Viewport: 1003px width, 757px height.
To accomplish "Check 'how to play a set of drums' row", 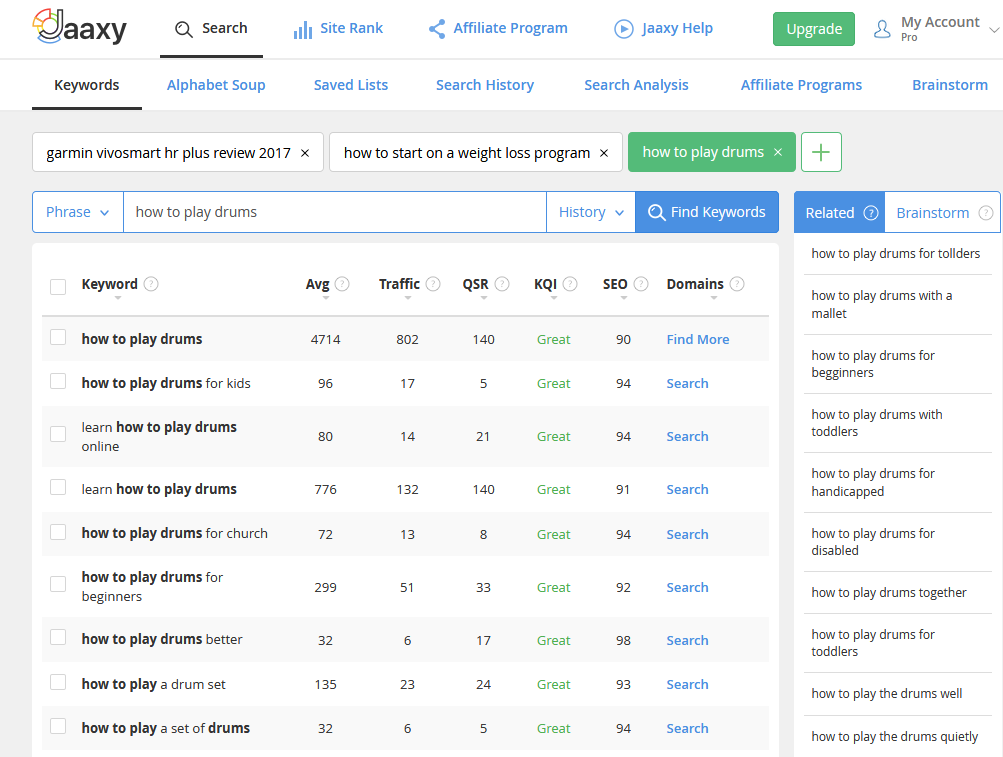I will pos(58,726).
